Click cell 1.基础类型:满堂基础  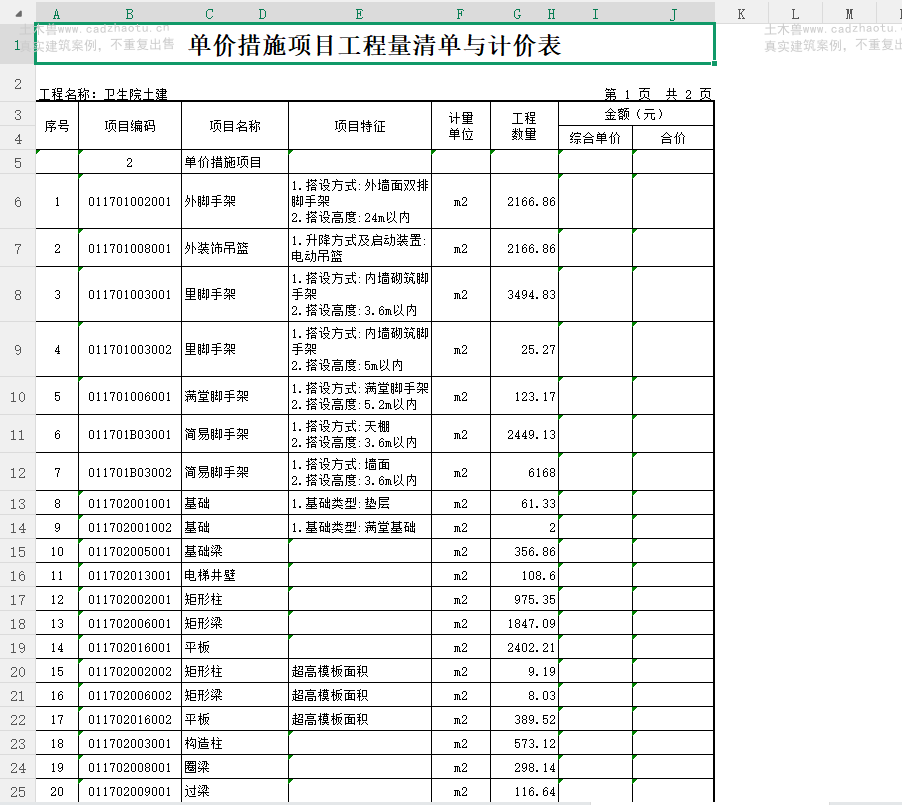point(360,527)
